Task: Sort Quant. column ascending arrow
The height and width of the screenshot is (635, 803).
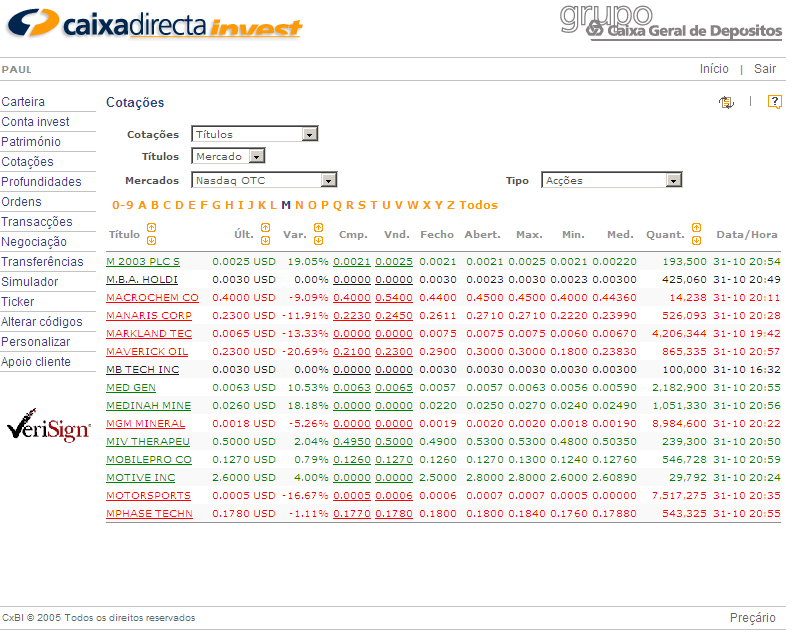Action: [x=696, y=228]
